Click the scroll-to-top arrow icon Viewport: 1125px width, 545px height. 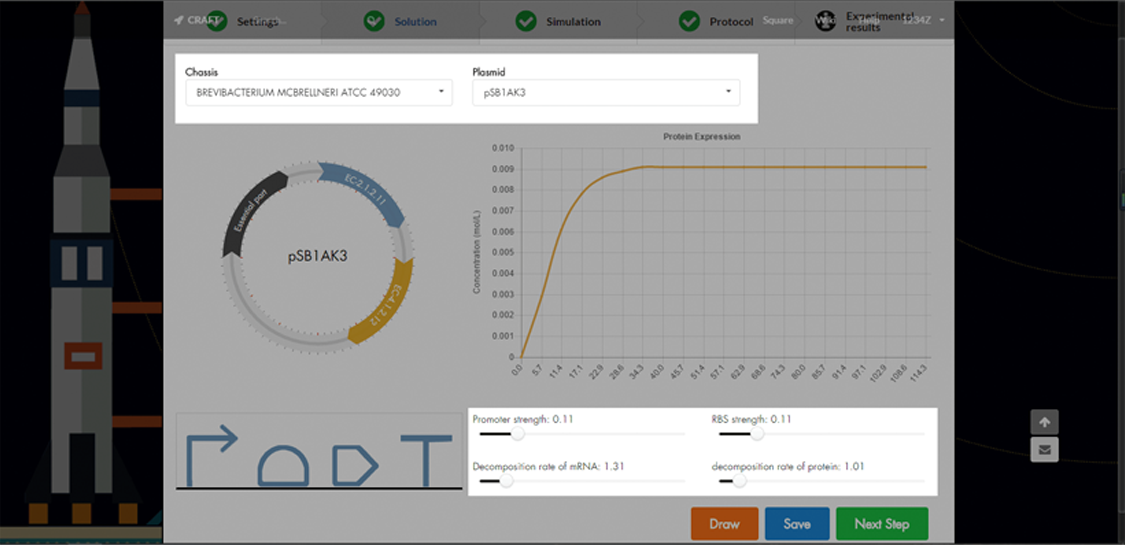1044,421
